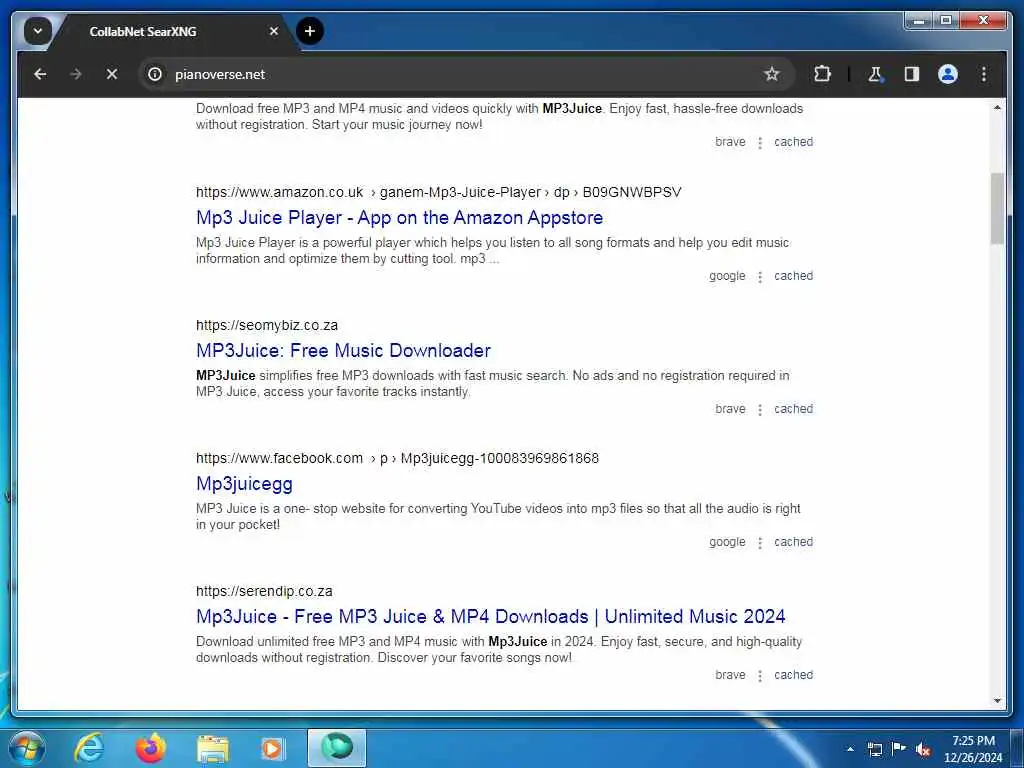Click the Mp3juicegg-100083969861868 breadcrumb text
1024x768 pixels.
click(x=500, y=458)
